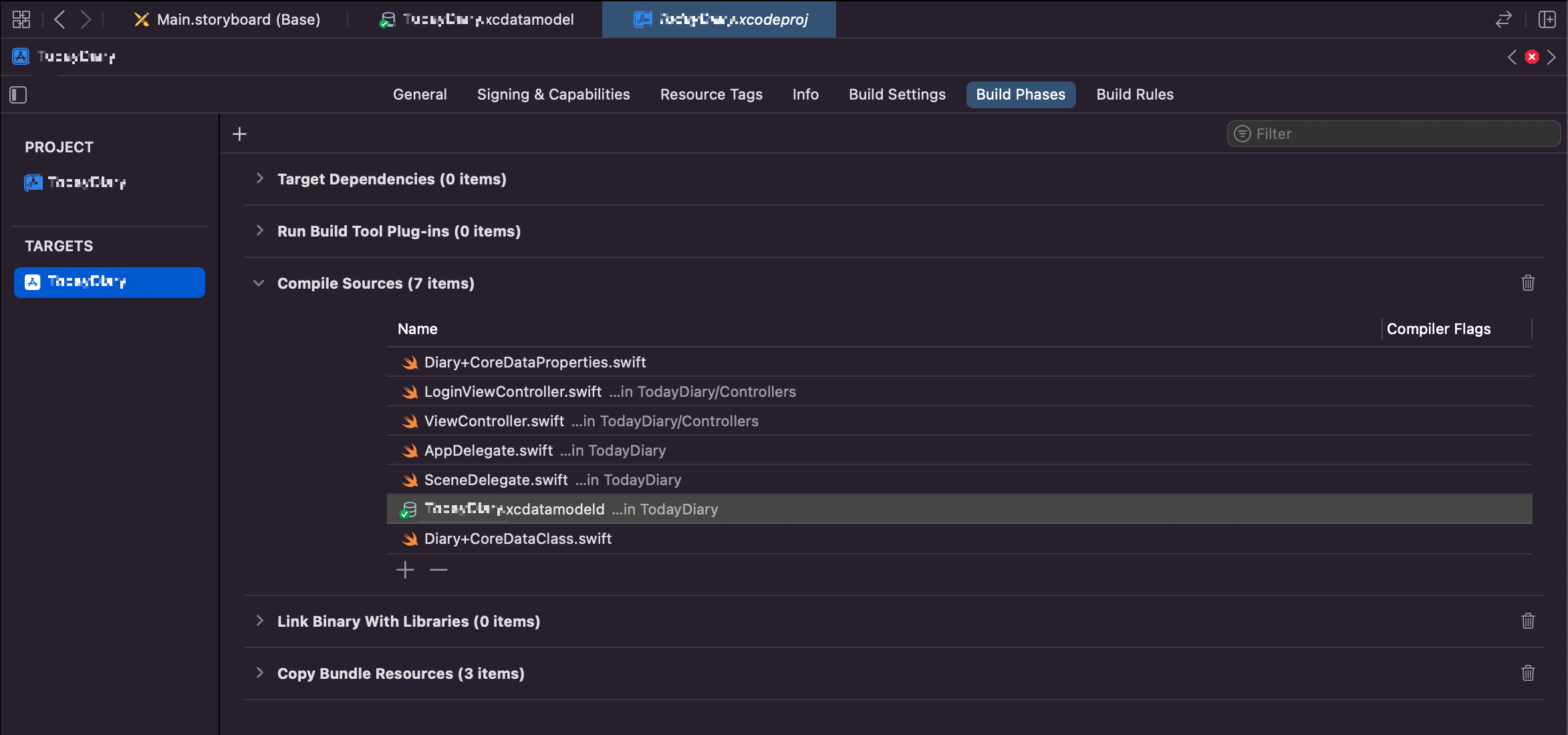
Task: Click trash icon for Link Binary With Libraries
Action: pos(1528,621)
